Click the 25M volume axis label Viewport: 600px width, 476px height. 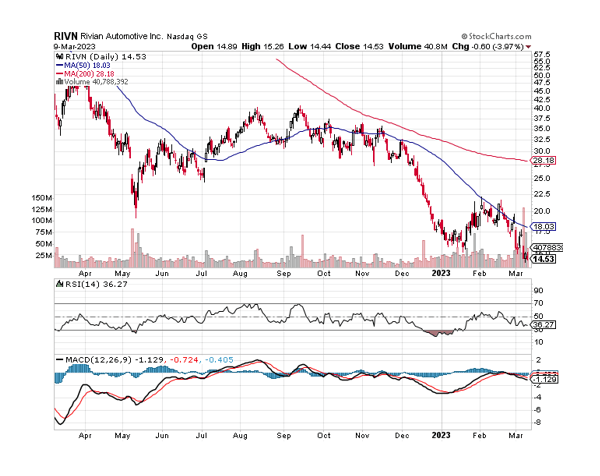click(44, 255)
